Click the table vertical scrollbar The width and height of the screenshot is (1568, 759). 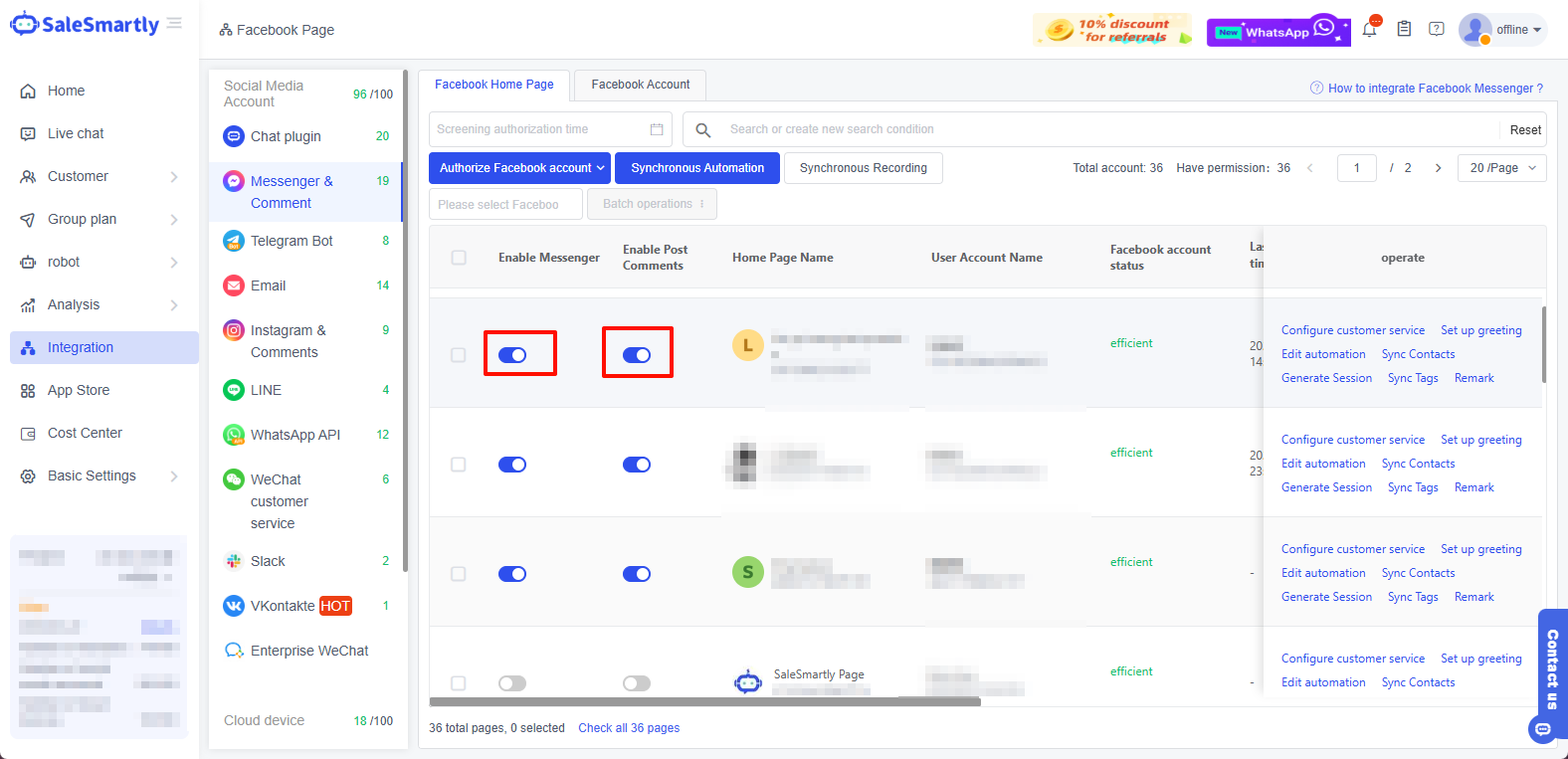coord(1544,344)
